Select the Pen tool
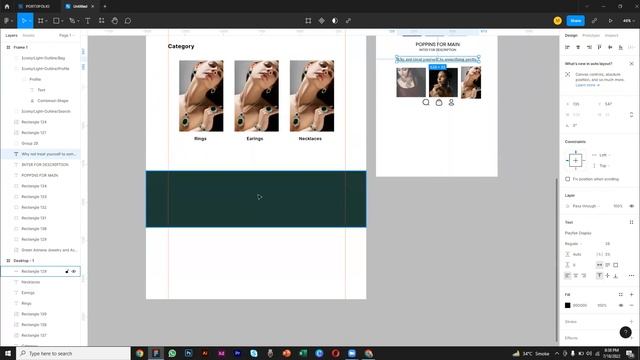 click(72, 20)
